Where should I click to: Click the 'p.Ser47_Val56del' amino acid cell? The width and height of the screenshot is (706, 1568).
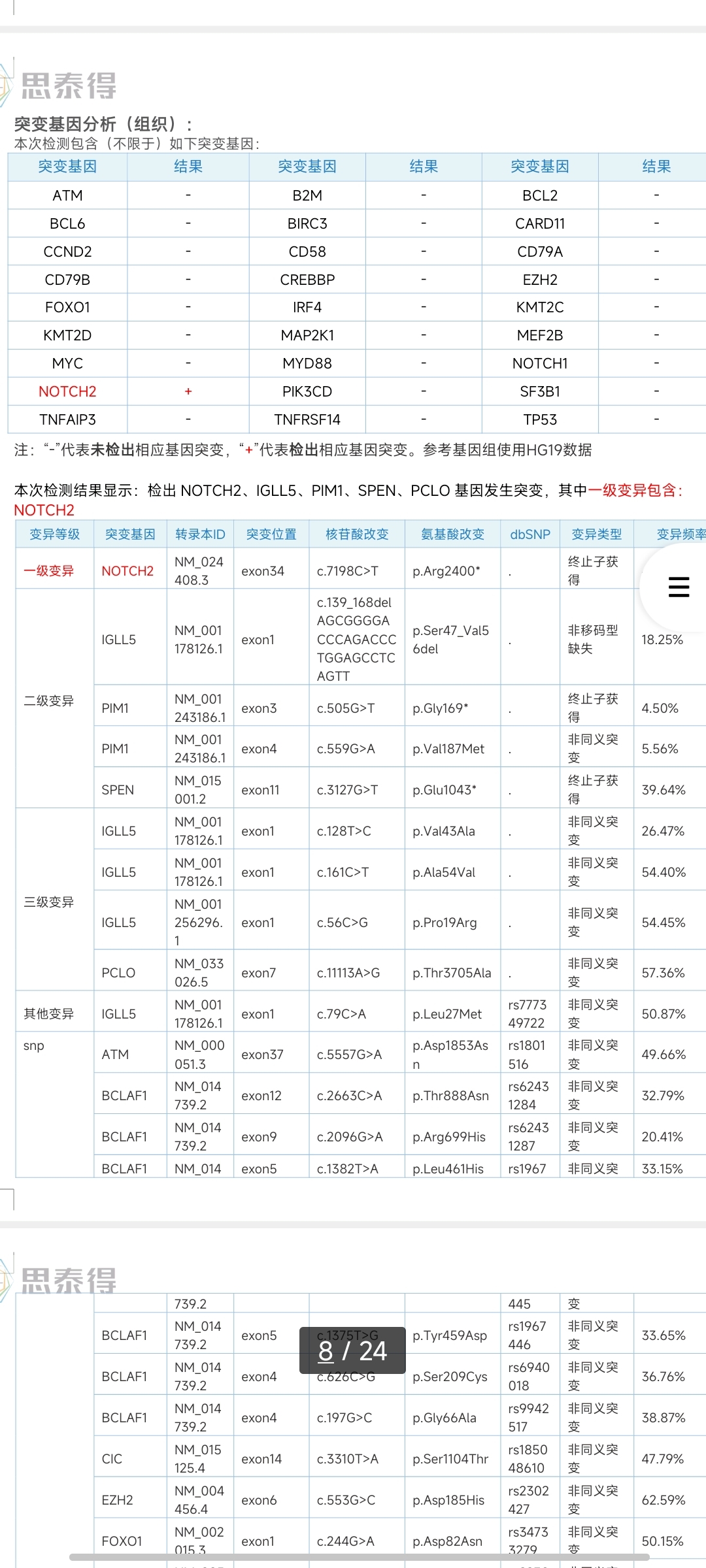[x=451, y=640]
